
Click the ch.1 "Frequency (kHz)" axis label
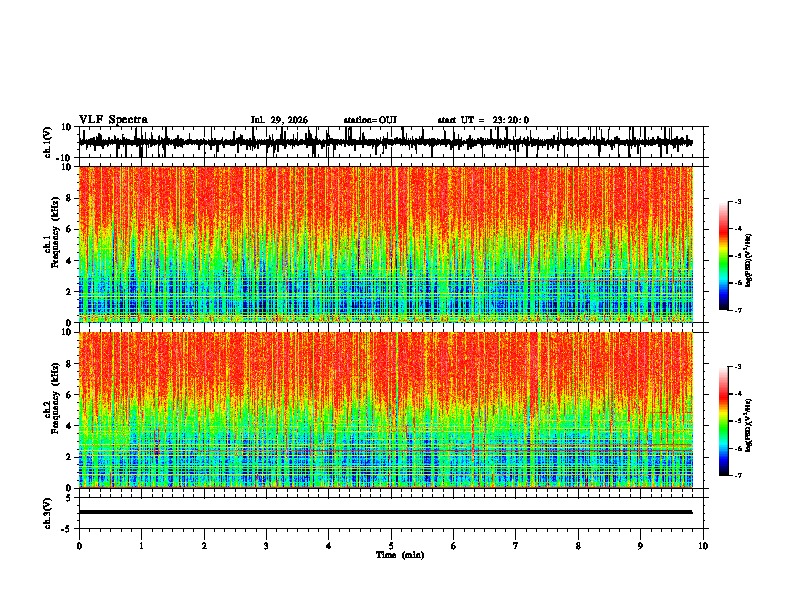click(55, 233)
